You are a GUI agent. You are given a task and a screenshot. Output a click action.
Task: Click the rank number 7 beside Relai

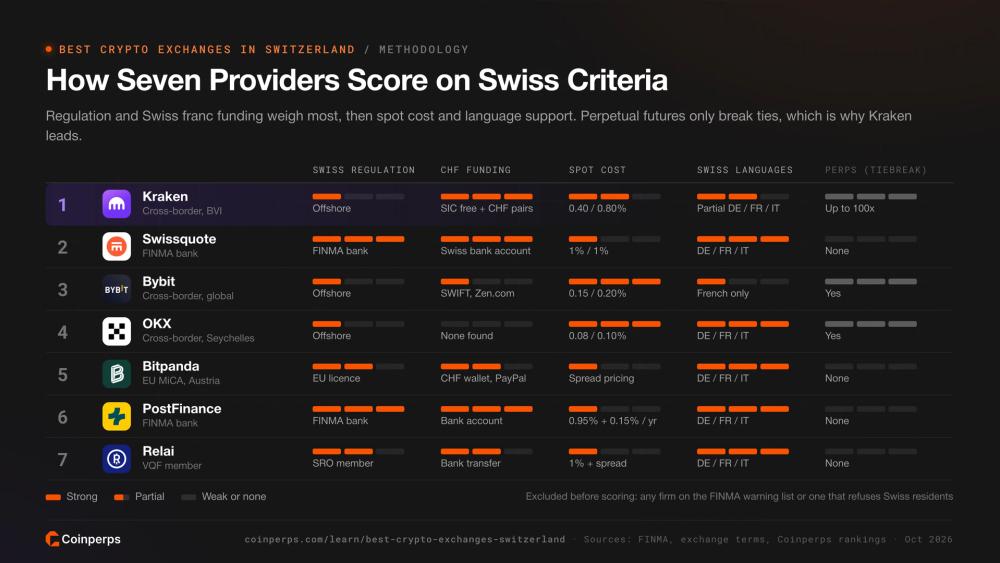click(62, 459)
